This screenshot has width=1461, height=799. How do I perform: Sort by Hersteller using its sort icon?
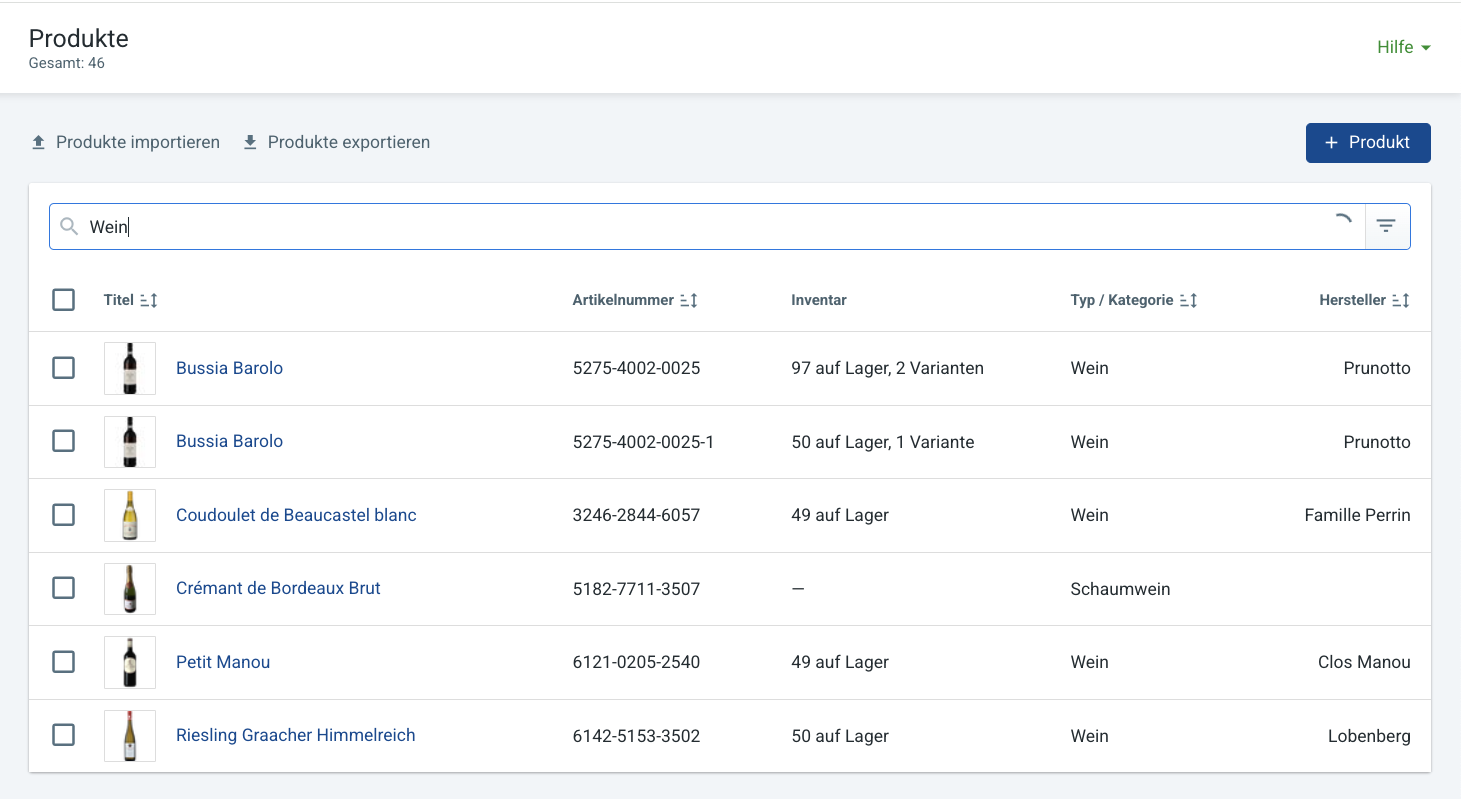(x=1400, y=300)
